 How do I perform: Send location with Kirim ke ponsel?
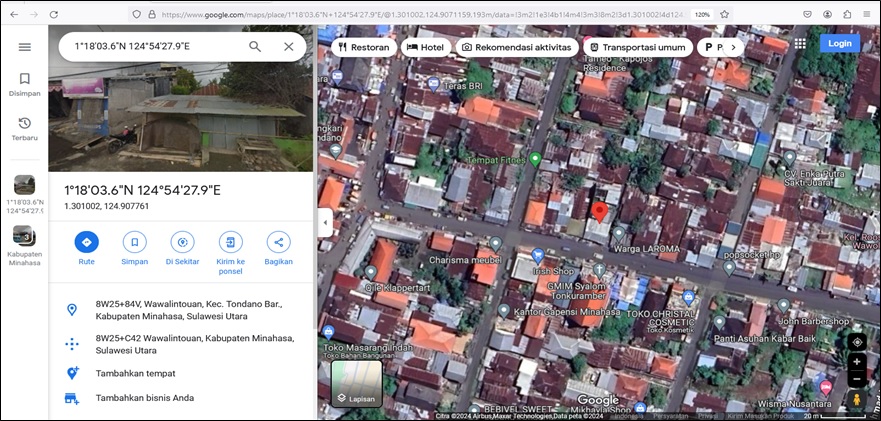point(230,242)
